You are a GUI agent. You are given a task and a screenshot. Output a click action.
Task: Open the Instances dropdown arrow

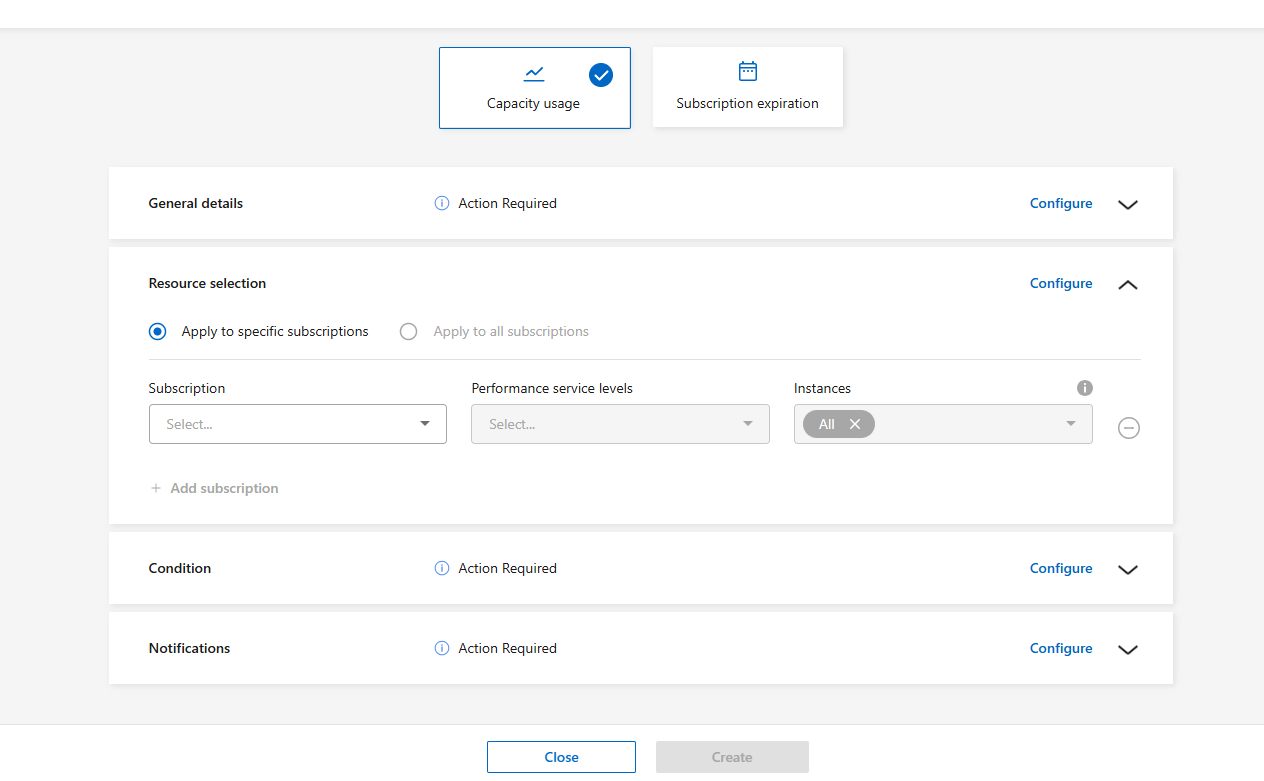tap(1071, 424)
